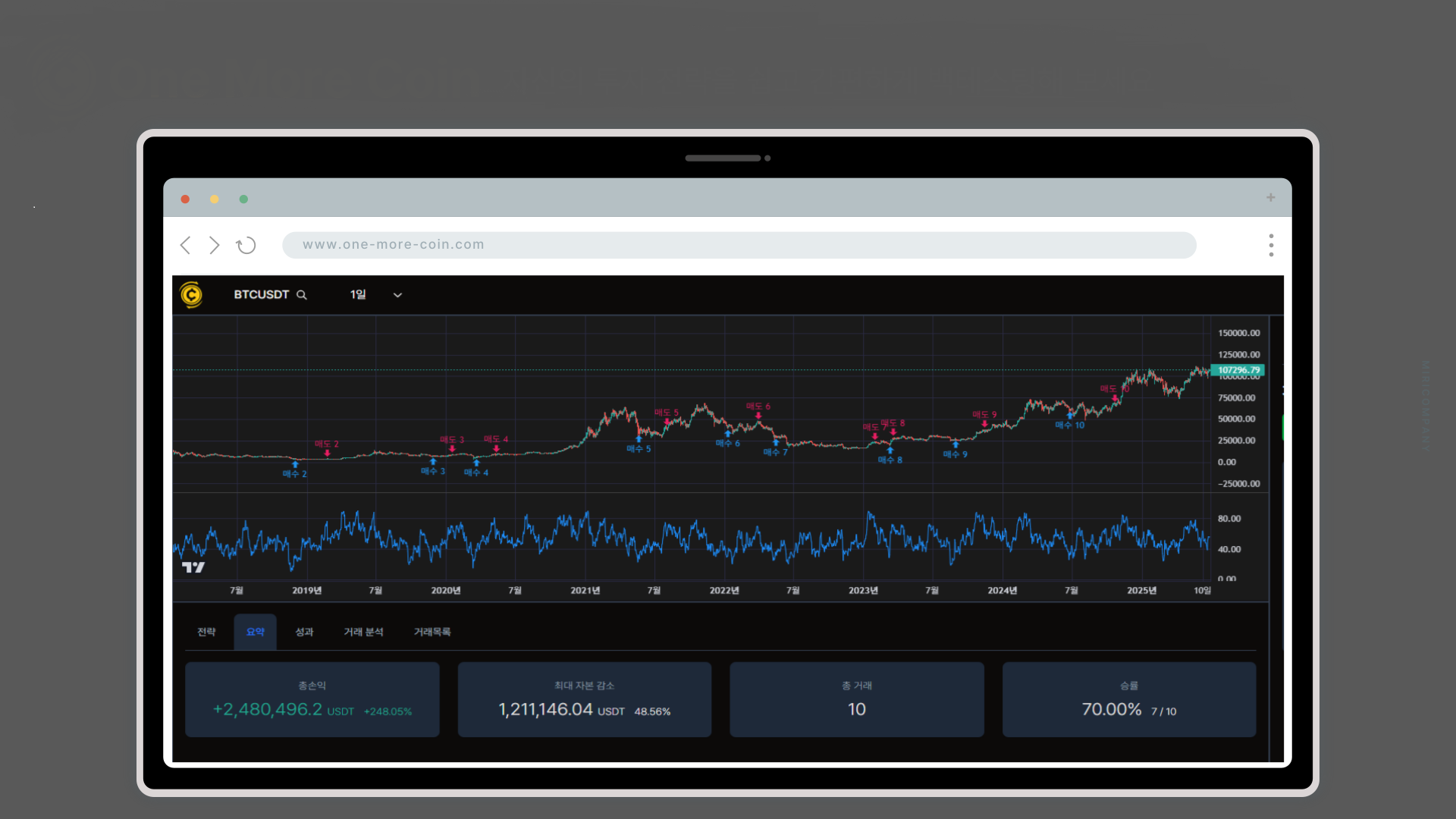Go to the 거래 분석 tab
This screenshot has width=1456, height=819.
[363, 632]
